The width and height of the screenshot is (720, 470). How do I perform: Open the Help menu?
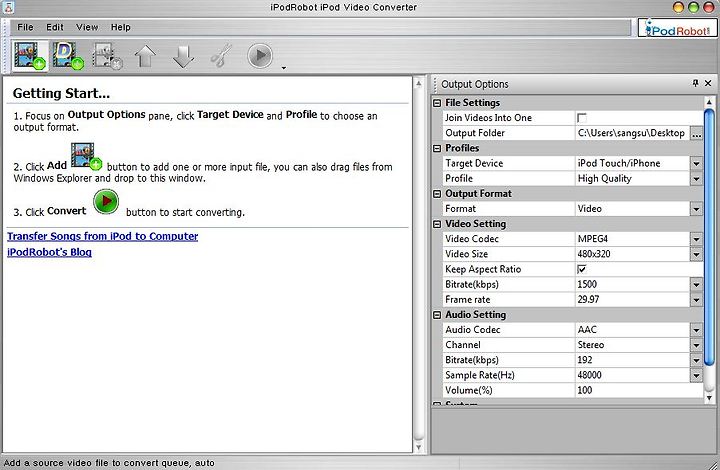pyautogui.click(x=121, y=27)
